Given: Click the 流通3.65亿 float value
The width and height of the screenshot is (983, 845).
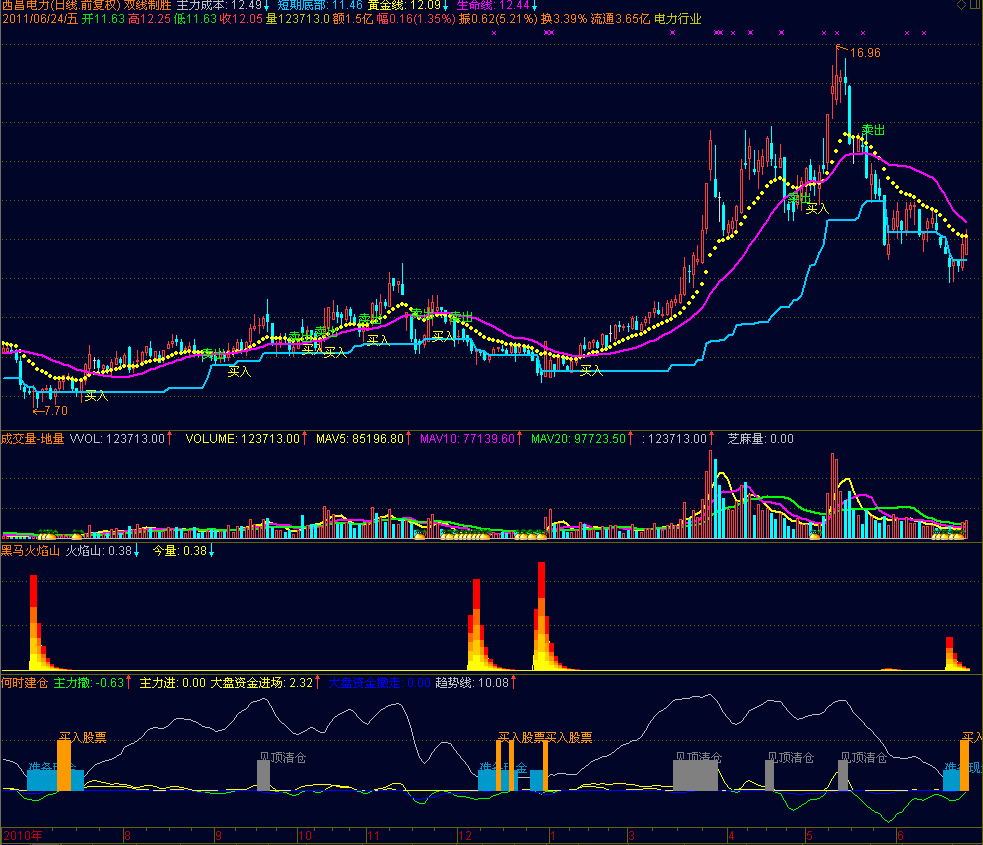Looking at the screenshot, I should pos(621,19).
